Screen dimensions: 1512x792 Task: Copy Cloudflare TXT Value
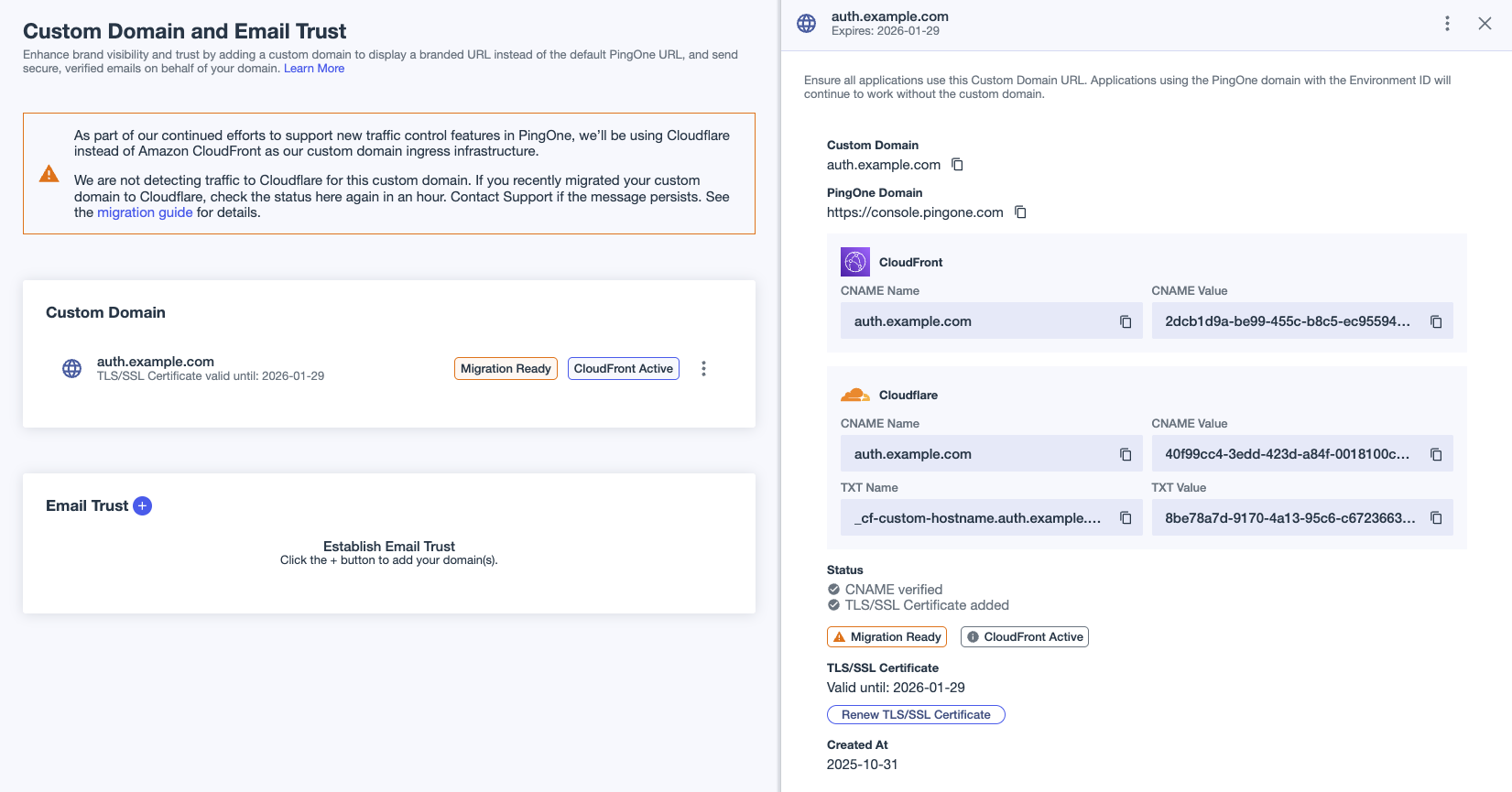tap(1436, 518)
